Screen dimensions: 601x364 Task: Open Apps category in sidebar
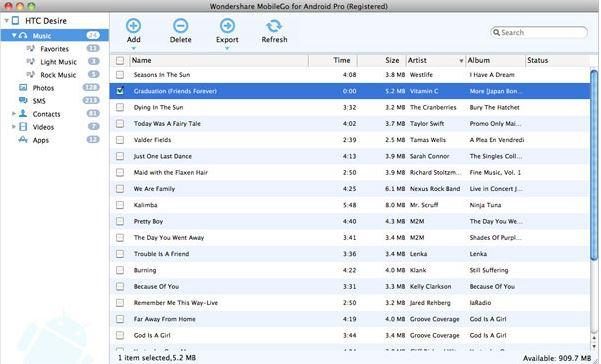tap(41, 140)
